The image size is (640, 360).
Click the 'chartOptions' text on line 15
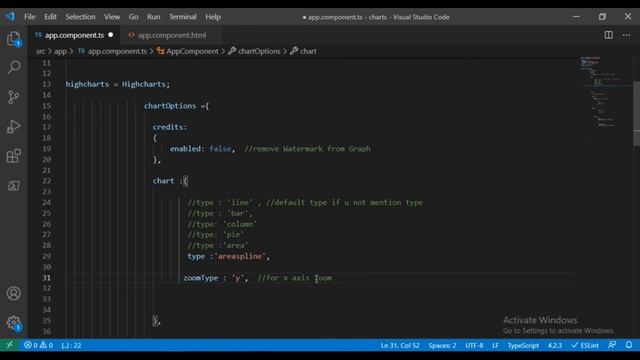click(x=170, y=106)
